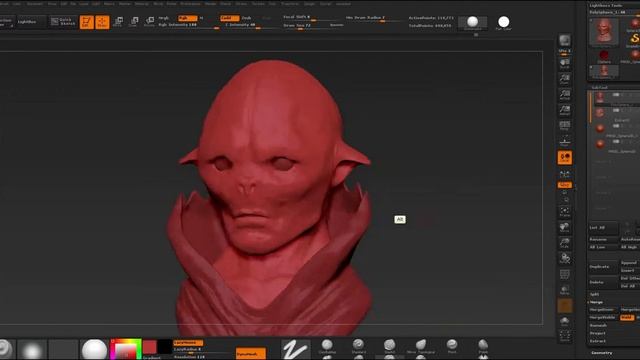Click the Frame icon in right shelf
Screen dimensions: 640x360
tap(564, 212)
